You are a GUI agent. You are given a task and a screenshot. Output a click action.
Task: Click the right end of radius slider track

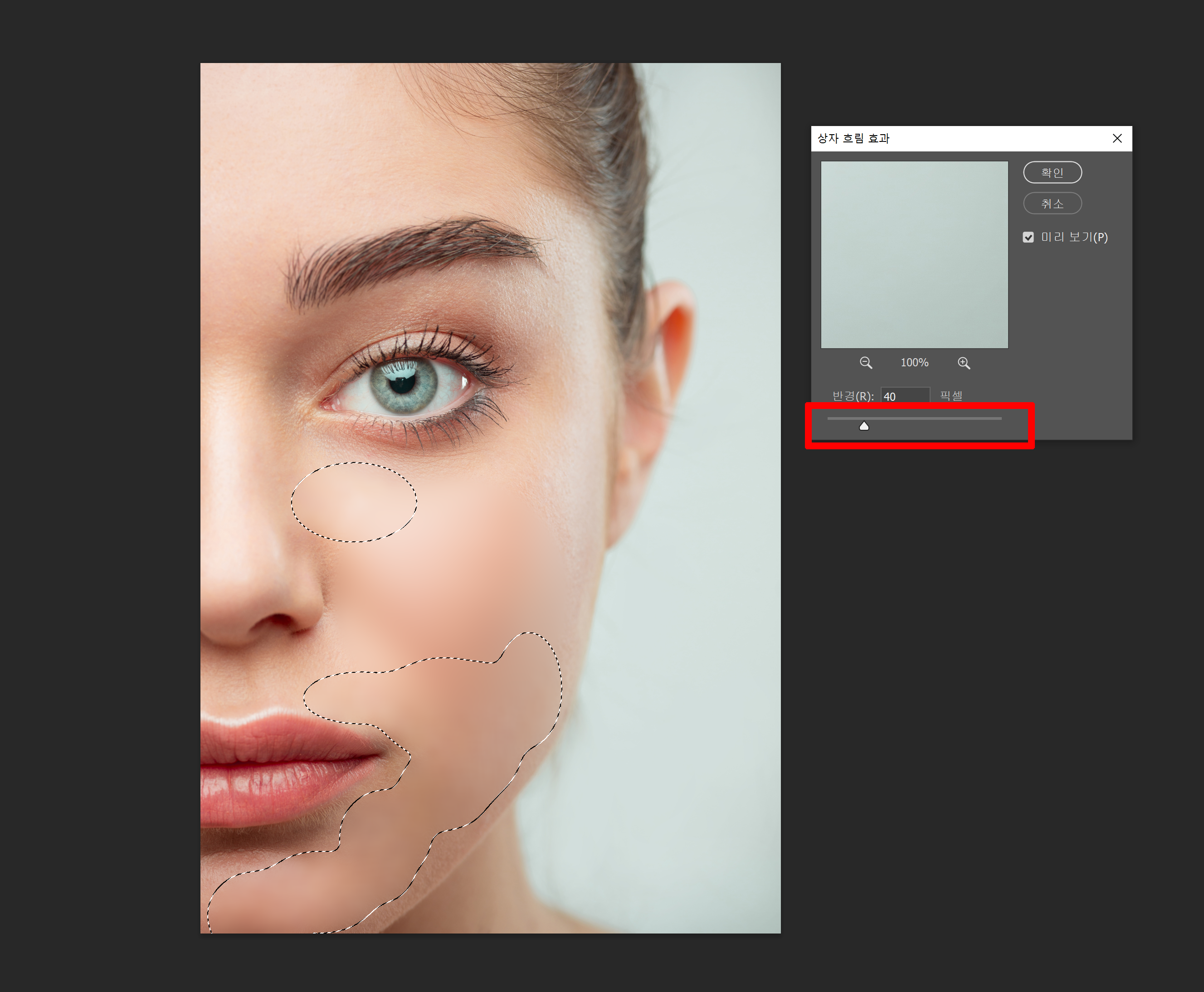coord(999,418)
